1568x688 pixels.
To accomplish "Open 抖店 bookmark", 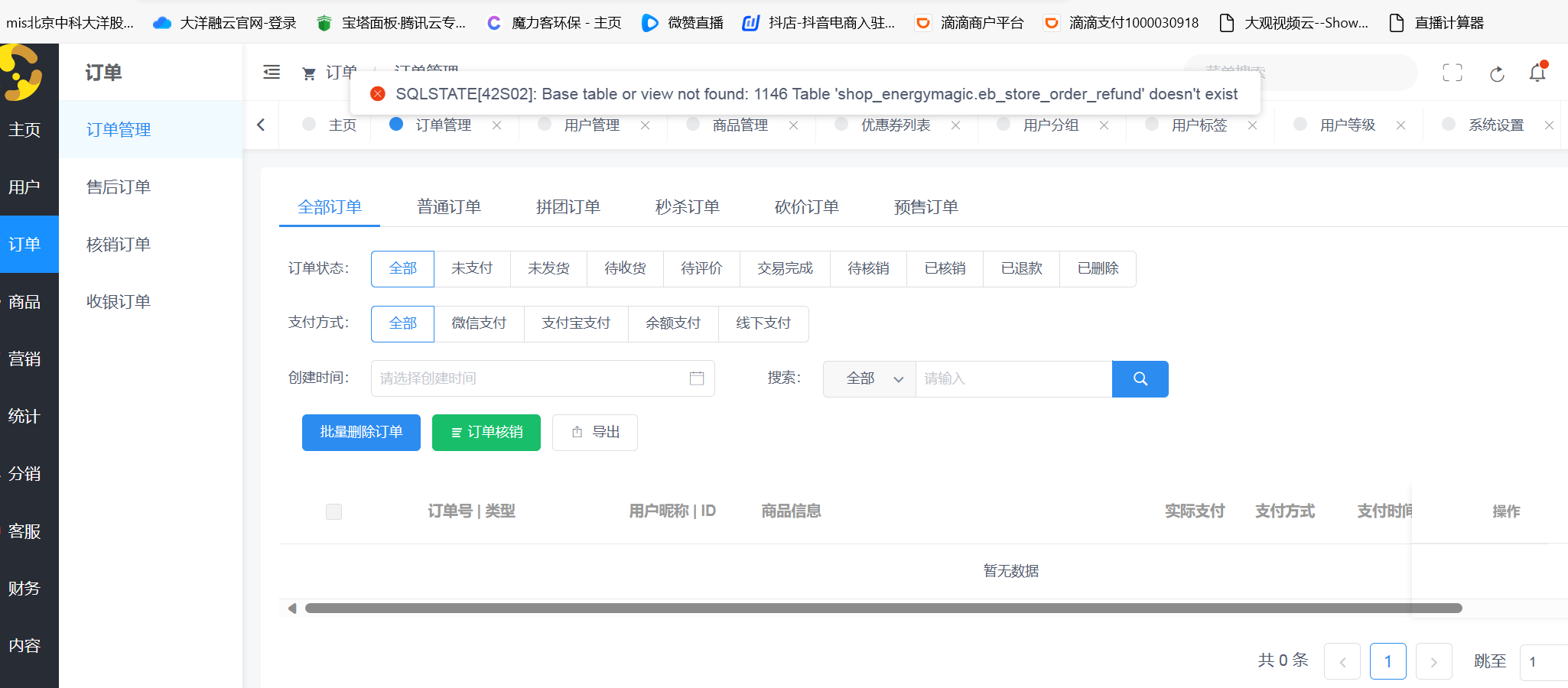I will [818, 23].
